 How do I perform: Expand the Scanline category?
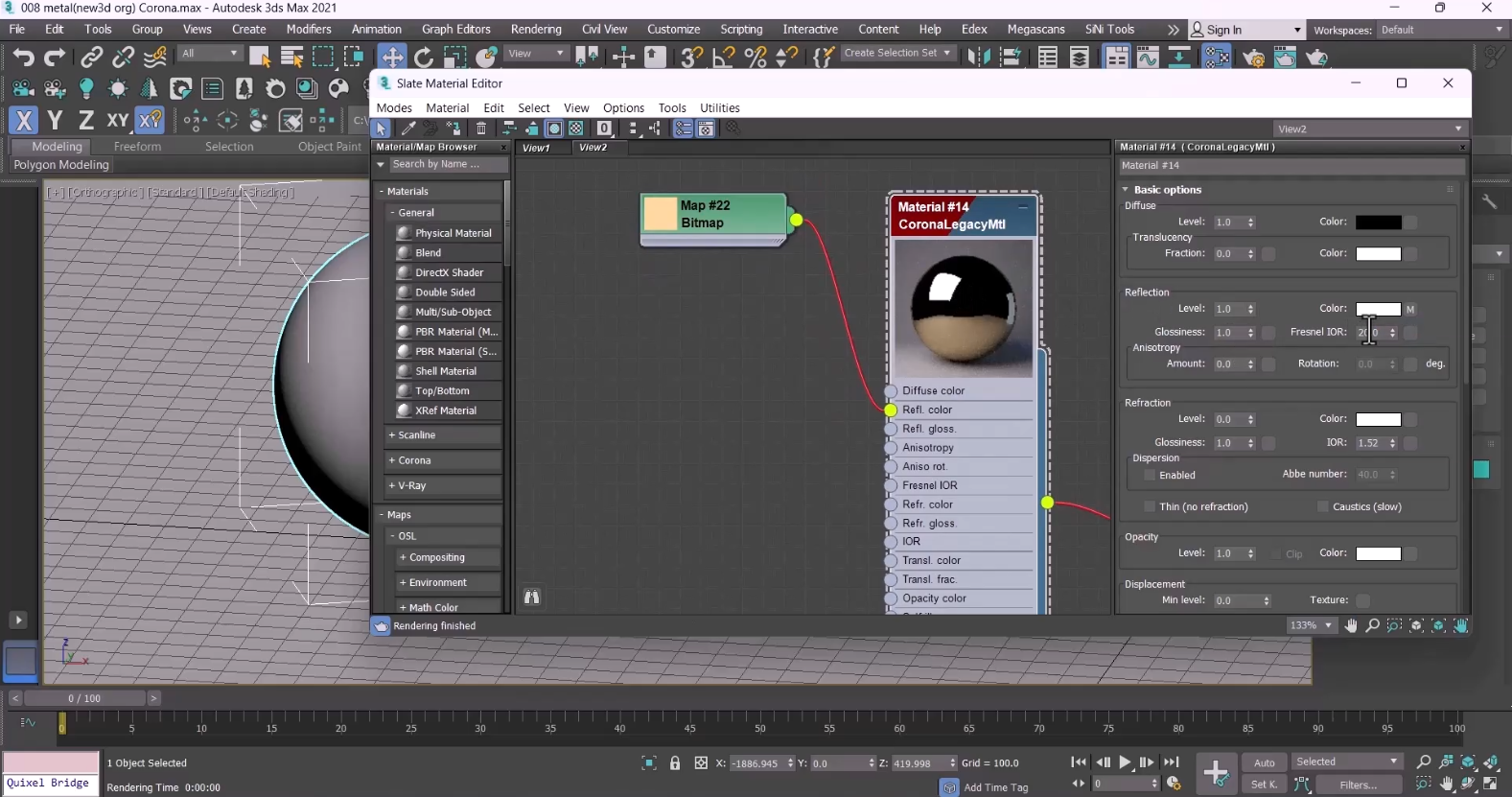click(x=392, y=435)
